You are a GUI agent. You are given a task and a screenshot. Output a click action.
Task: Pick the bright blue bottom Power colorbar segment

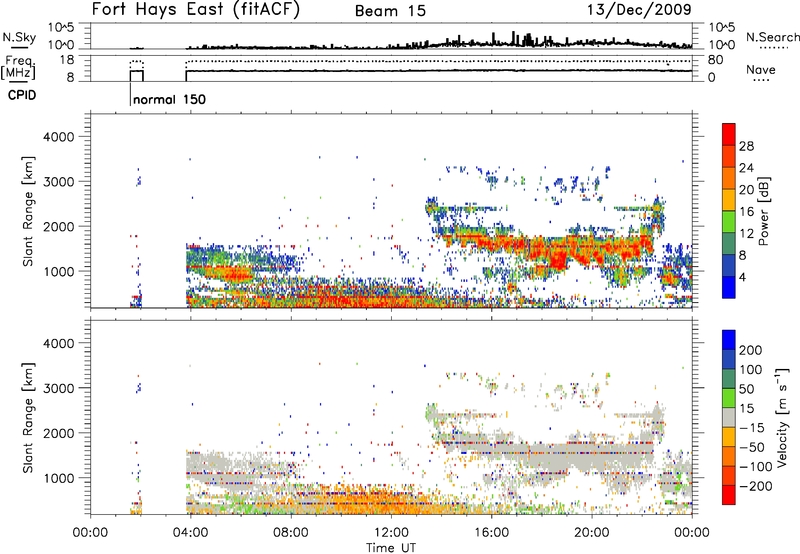click(x=729, y=287)
